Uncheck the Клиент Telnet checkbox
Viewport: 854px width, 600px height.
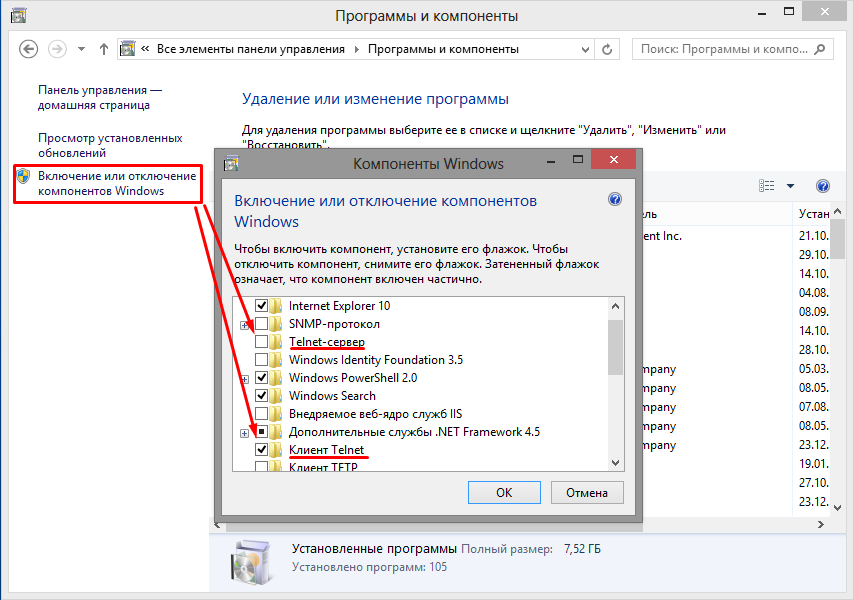[x=262, y=450]
